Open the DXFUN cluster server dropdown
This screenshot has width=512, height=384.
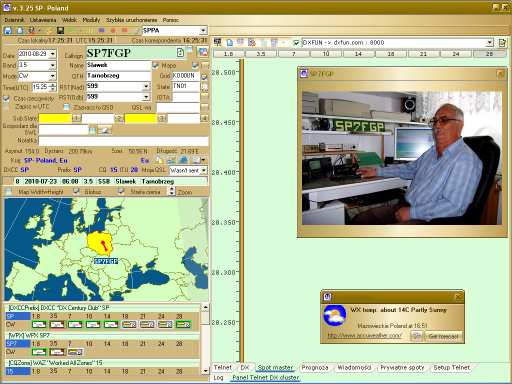pos(489,43)
